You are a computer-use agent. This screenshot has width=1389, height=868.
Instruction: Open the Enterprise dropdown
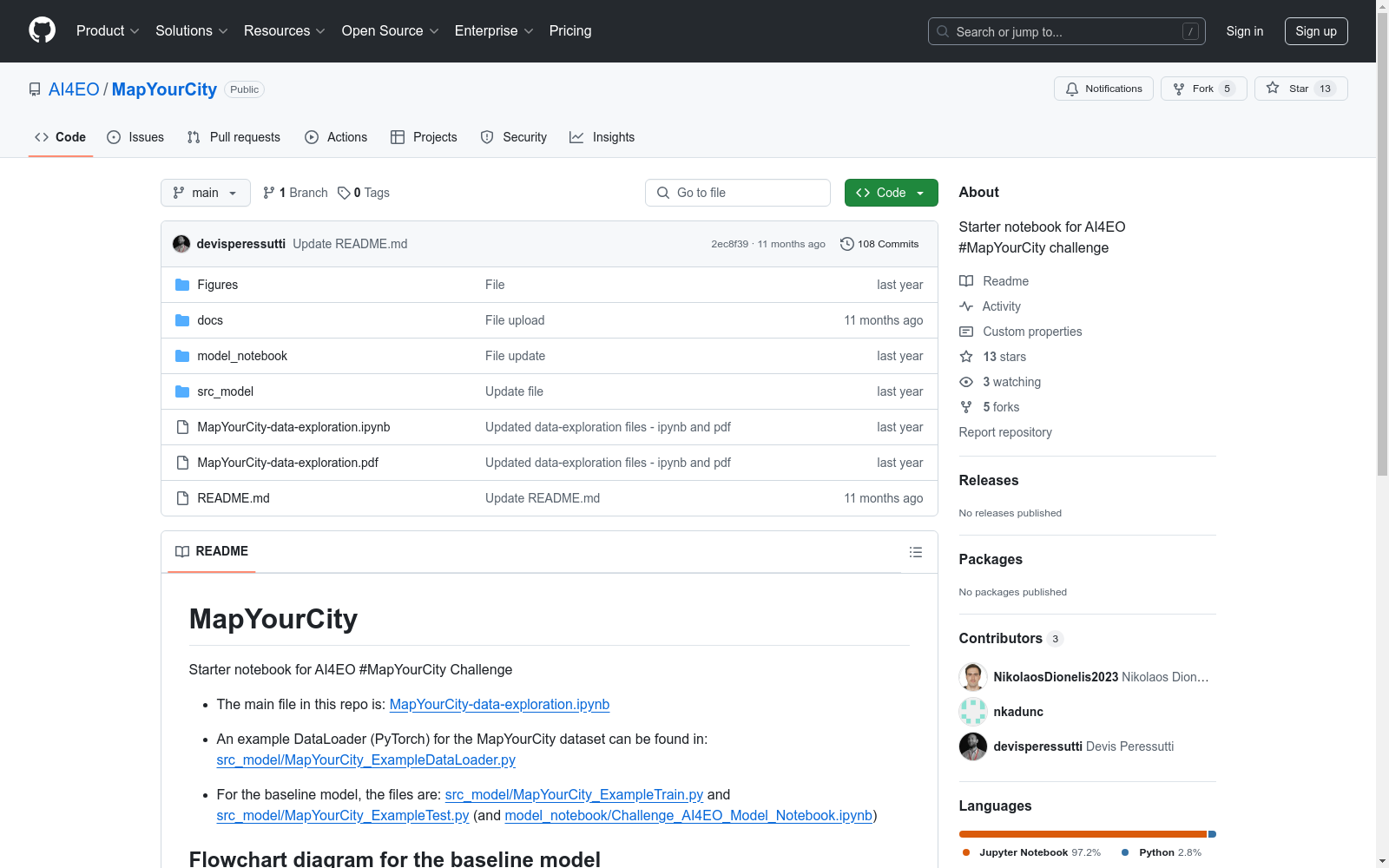click(494, 30)
